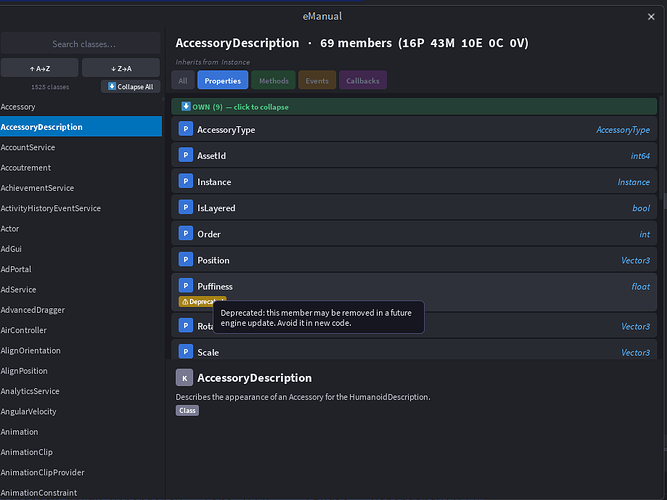Switch to the Properties filter tab
667x500 pixels.
click(x=222, y=80)
